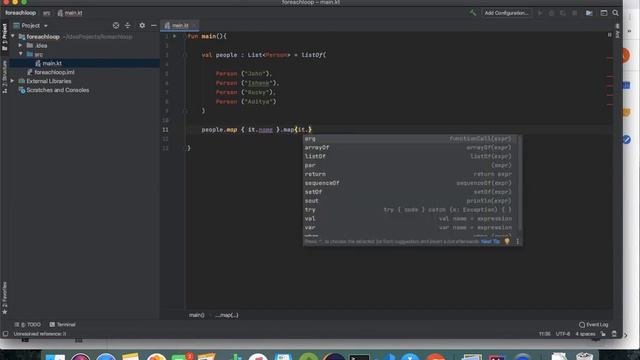640x360 pixels.
Task: Click the foreachloop breadcrumb in navigation bar
Action: (20, 13)
